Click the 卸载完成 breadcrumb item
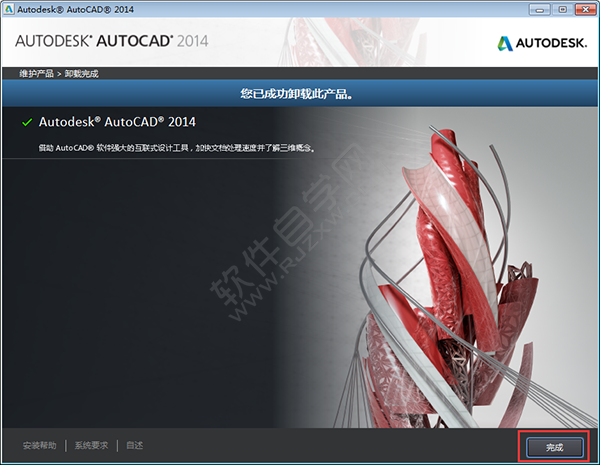The width and height of the screenshot is (600, 465). click(81, 73)
